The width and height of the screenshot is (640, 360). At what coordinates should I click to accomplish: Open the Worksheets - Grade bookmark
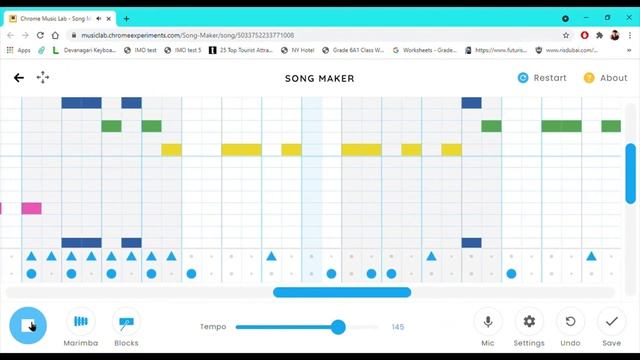pyautogui.click(x=424, y=50)
